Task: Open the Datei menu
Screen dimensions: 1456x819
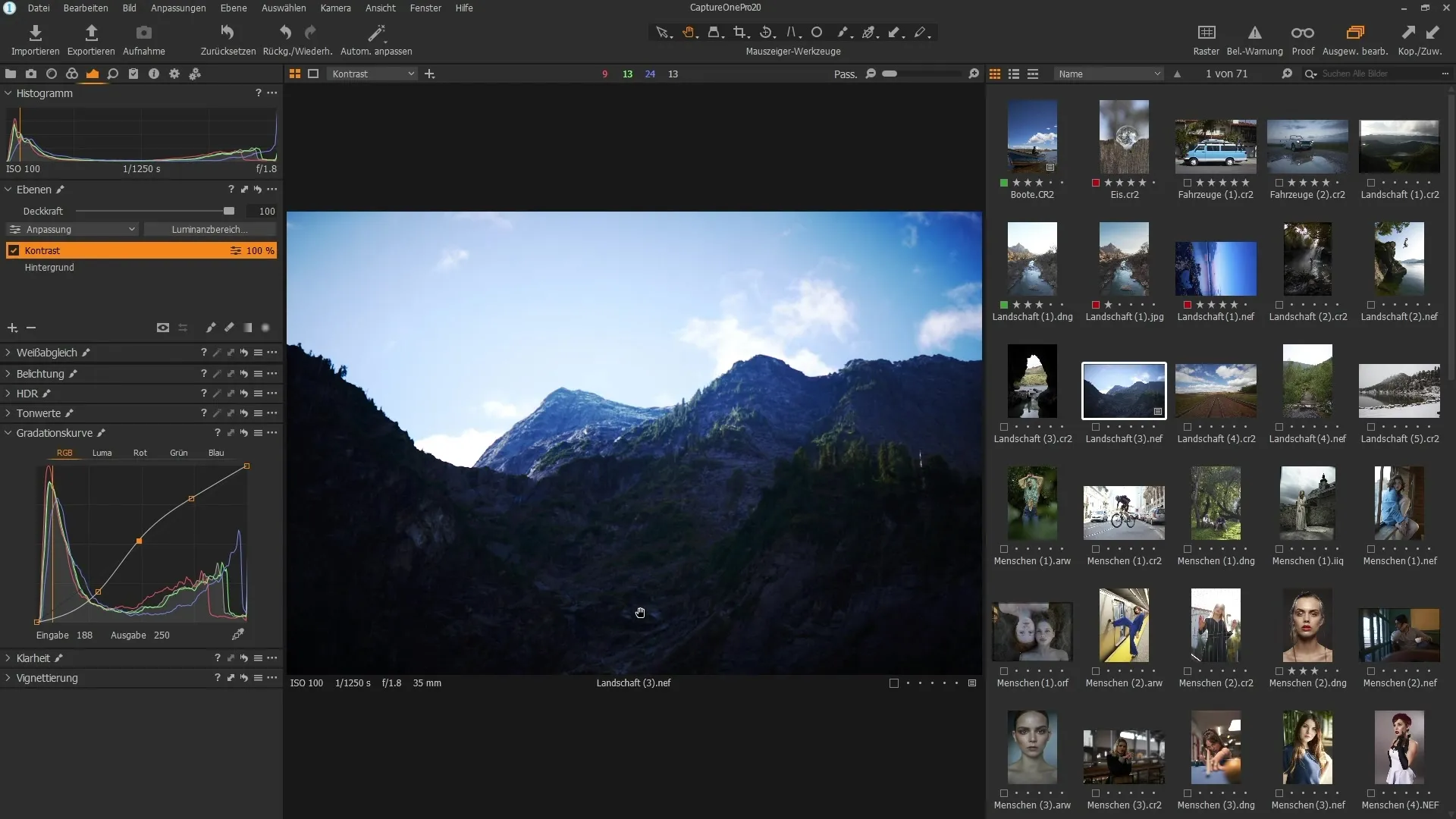Action: [x=39, y=8]
